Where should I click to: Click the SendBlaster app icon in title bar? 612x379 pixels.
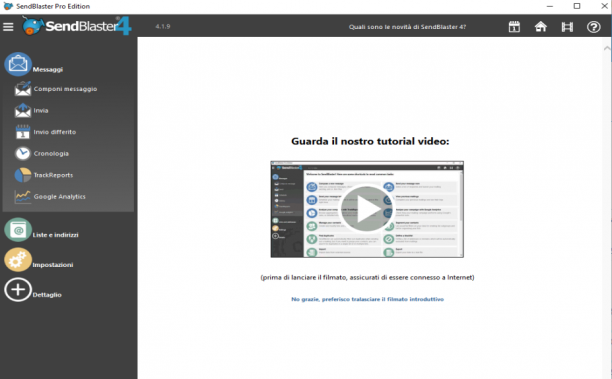(8, 6)
